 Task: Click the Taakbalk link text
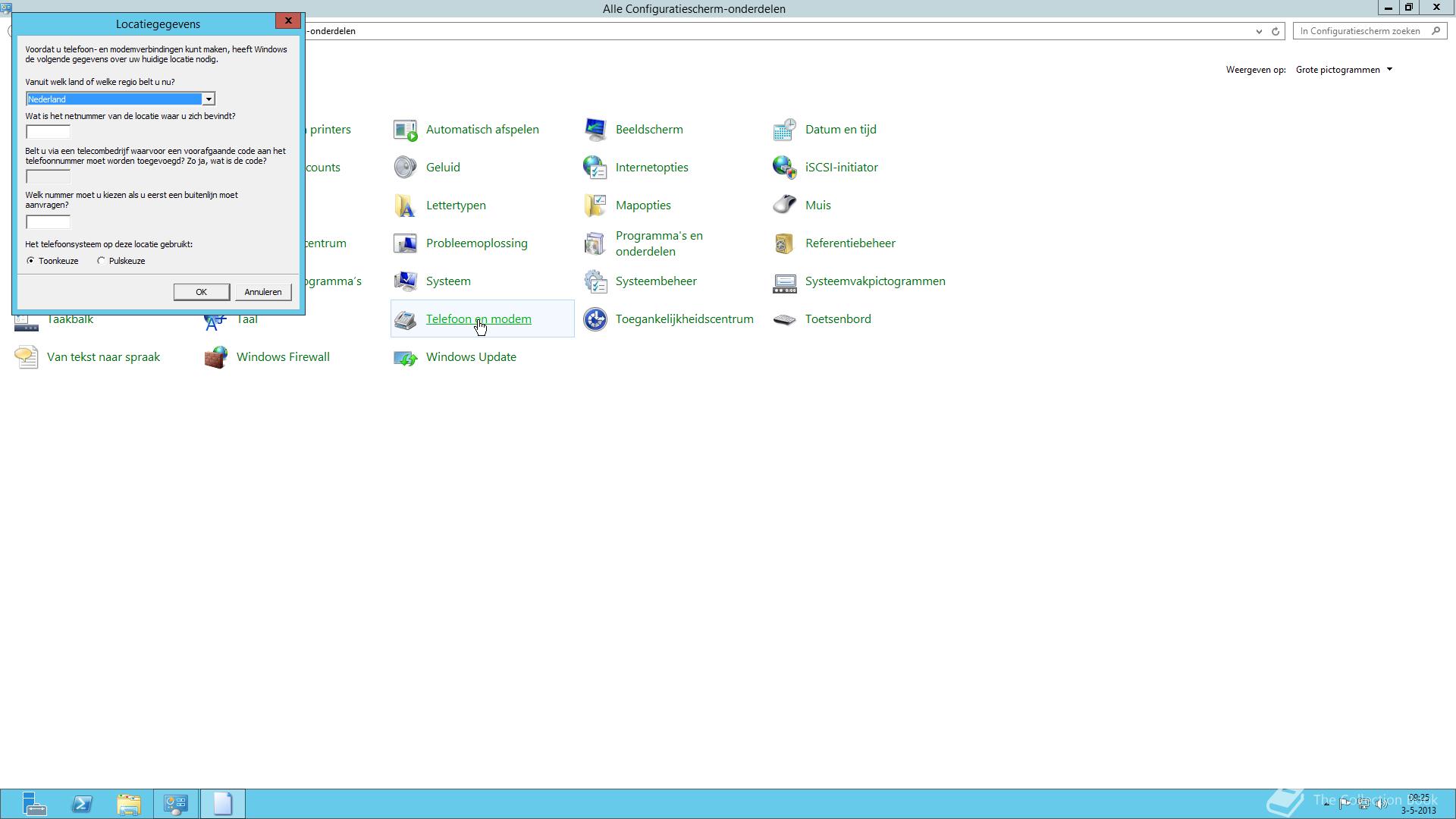coord(71,320)
